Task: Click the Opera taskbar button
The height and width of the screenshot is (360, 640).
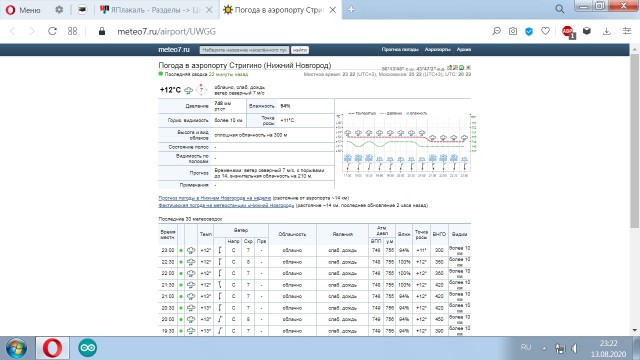Action: 53,348
